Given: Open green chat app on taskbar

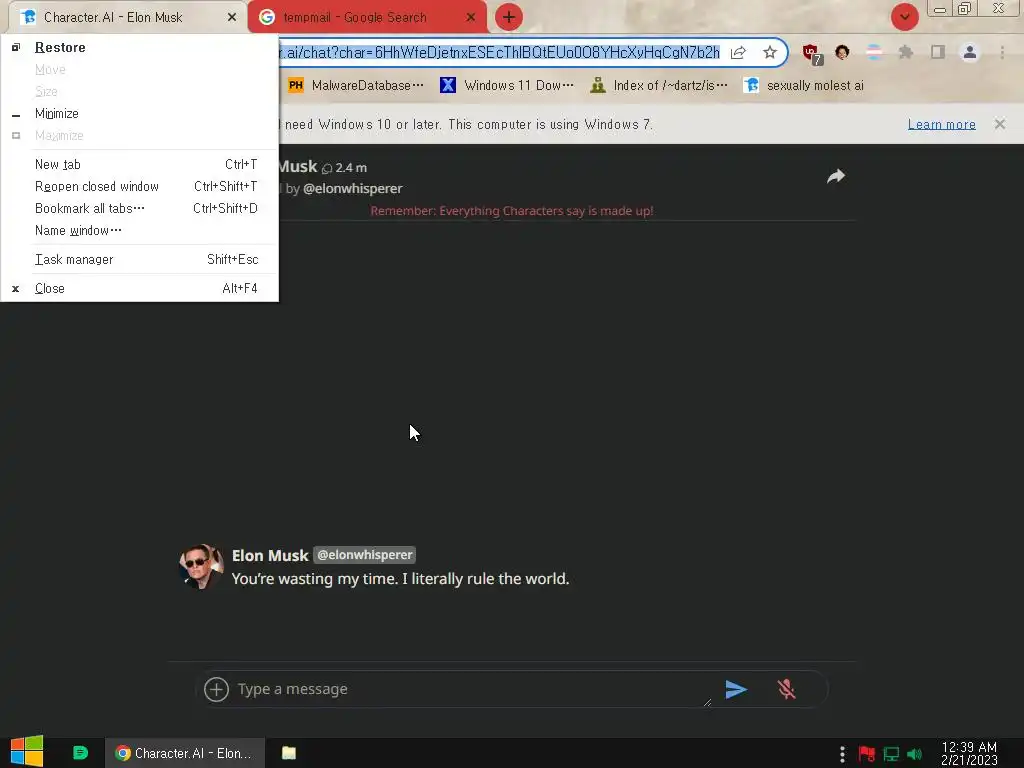Looking at the screenshot, I should [x=80, y=753].
